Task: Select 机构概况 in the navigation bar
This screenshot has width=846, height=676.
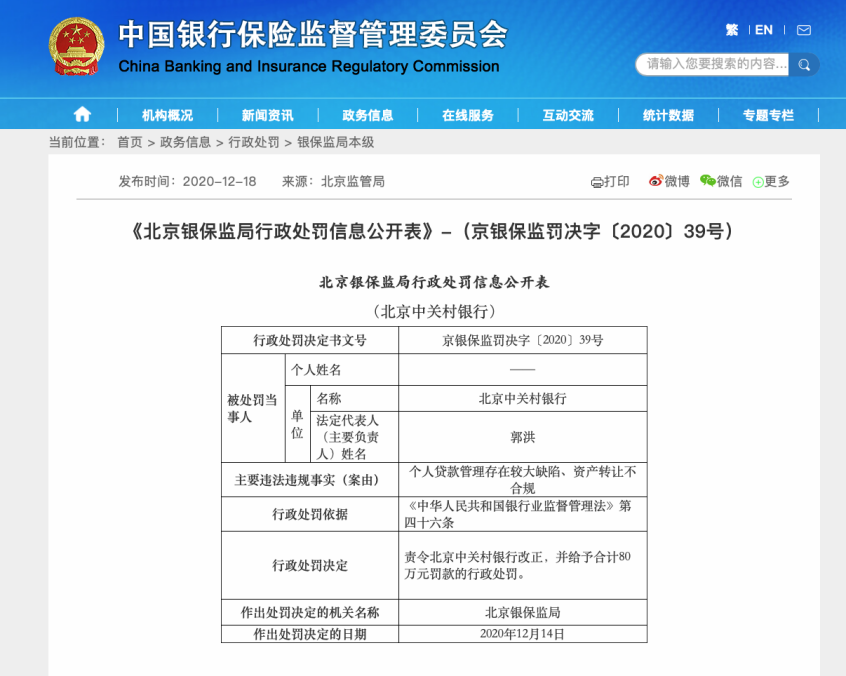Action: point(167,114)
